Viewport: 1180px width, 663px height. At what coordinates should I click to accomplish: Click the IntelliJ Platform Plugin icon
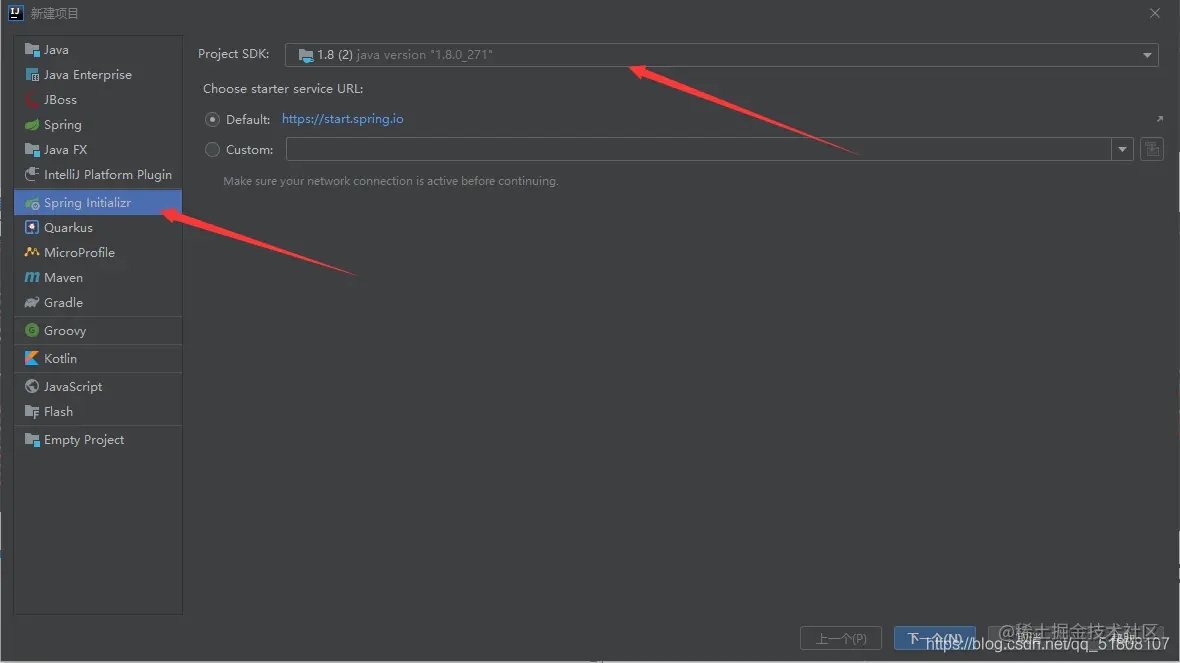32,174
